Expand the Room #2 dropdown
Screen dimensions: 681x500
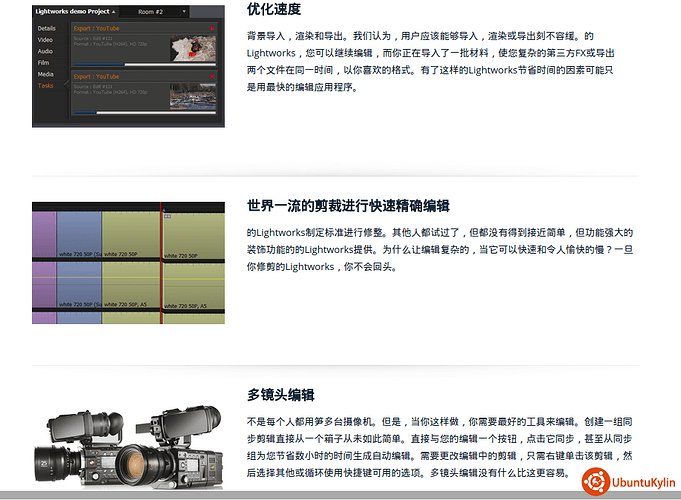184,12
